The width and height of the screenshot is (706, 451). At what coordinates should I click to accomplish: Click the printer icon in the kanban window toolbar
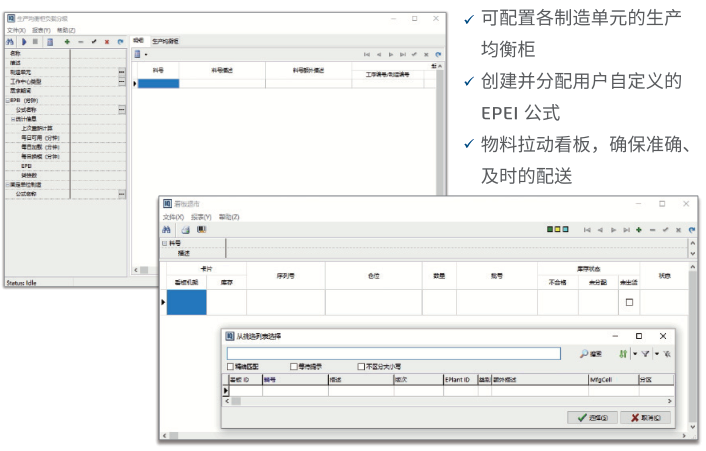coord(184,229)
